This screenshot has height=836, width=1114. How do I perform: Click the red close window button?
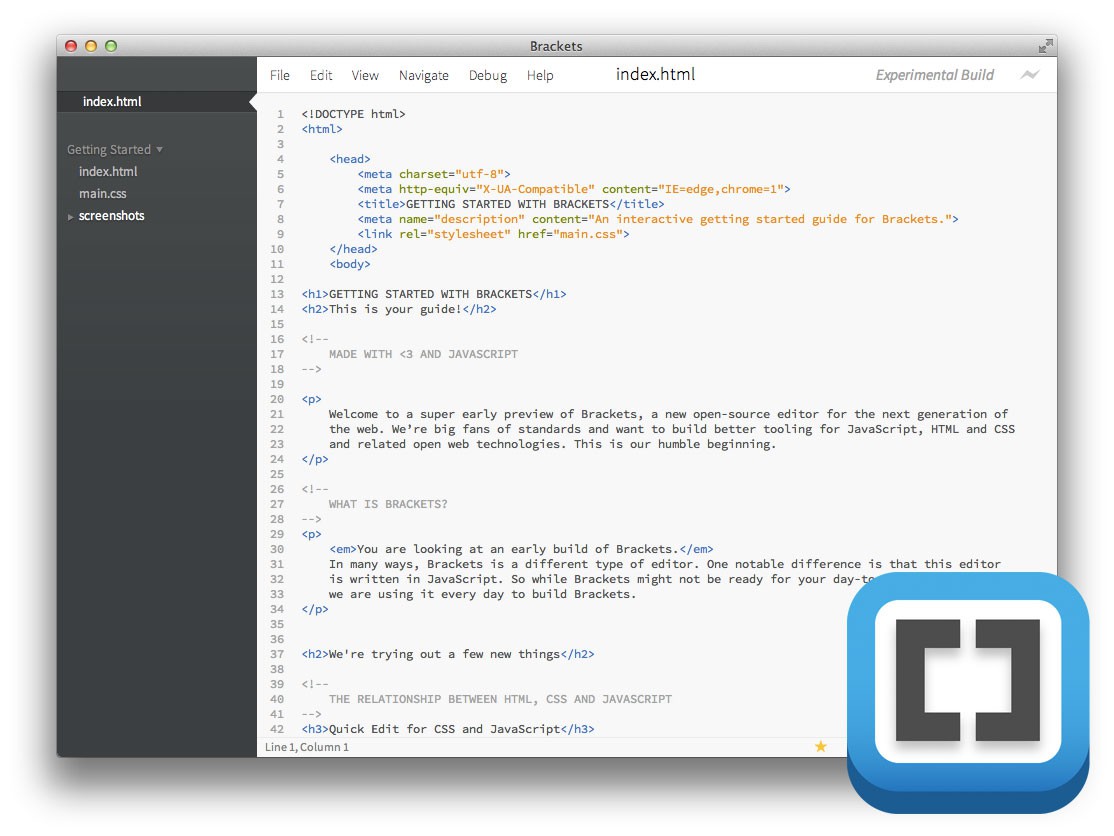[x=71, y=46]
